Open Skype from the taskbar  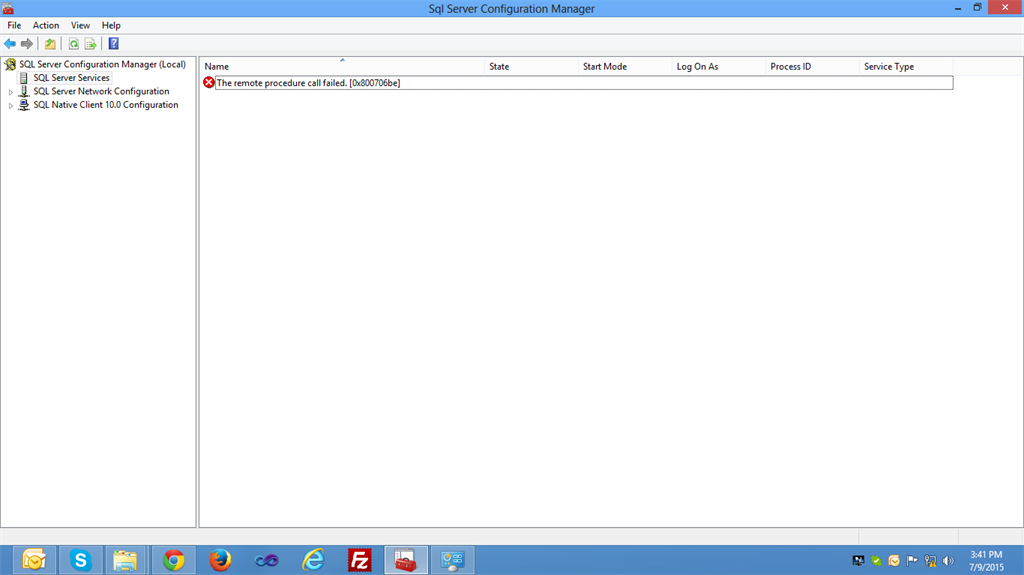point(80,560)
